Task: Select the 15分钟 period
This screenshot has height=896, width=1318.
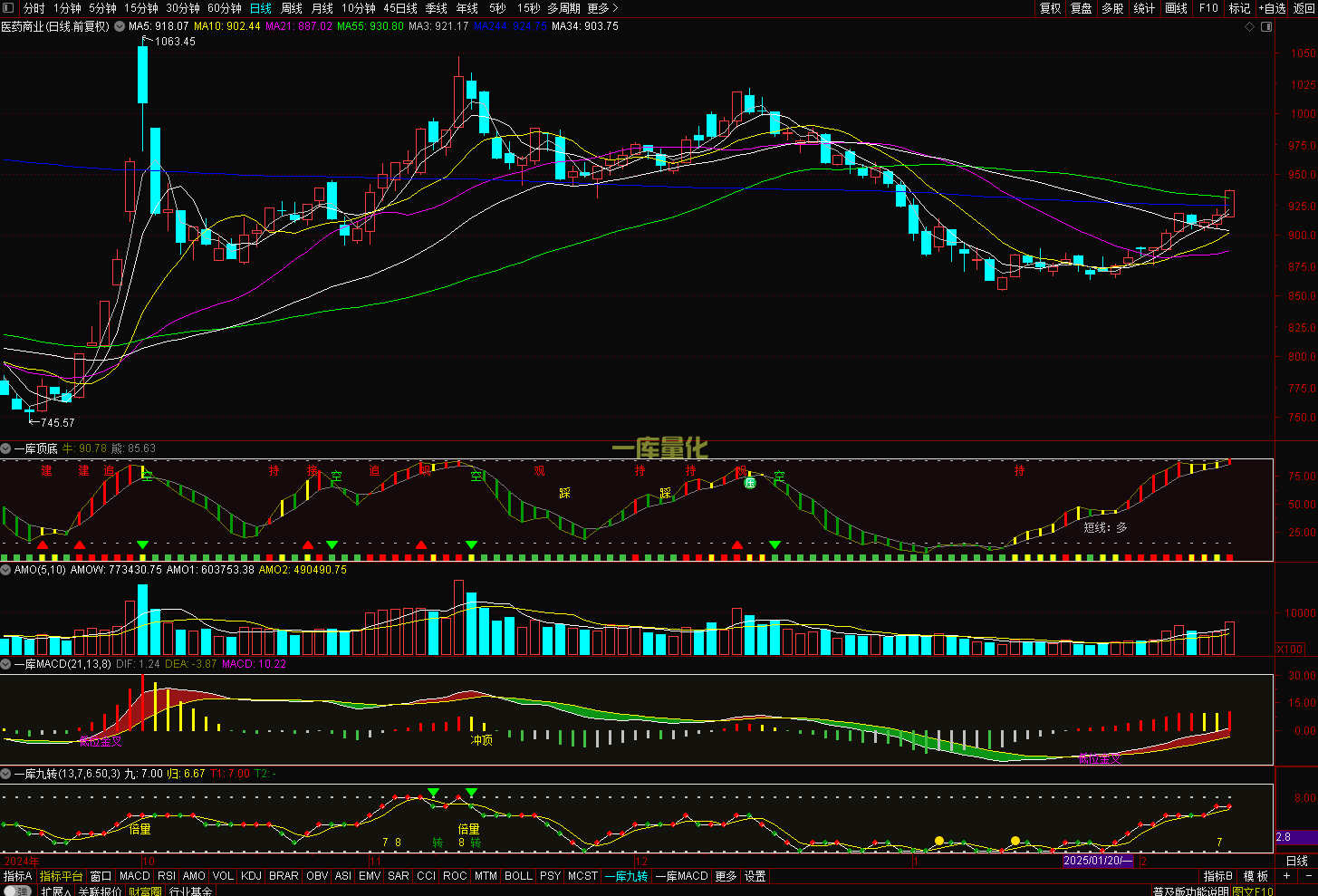Action: click(141, 8)
